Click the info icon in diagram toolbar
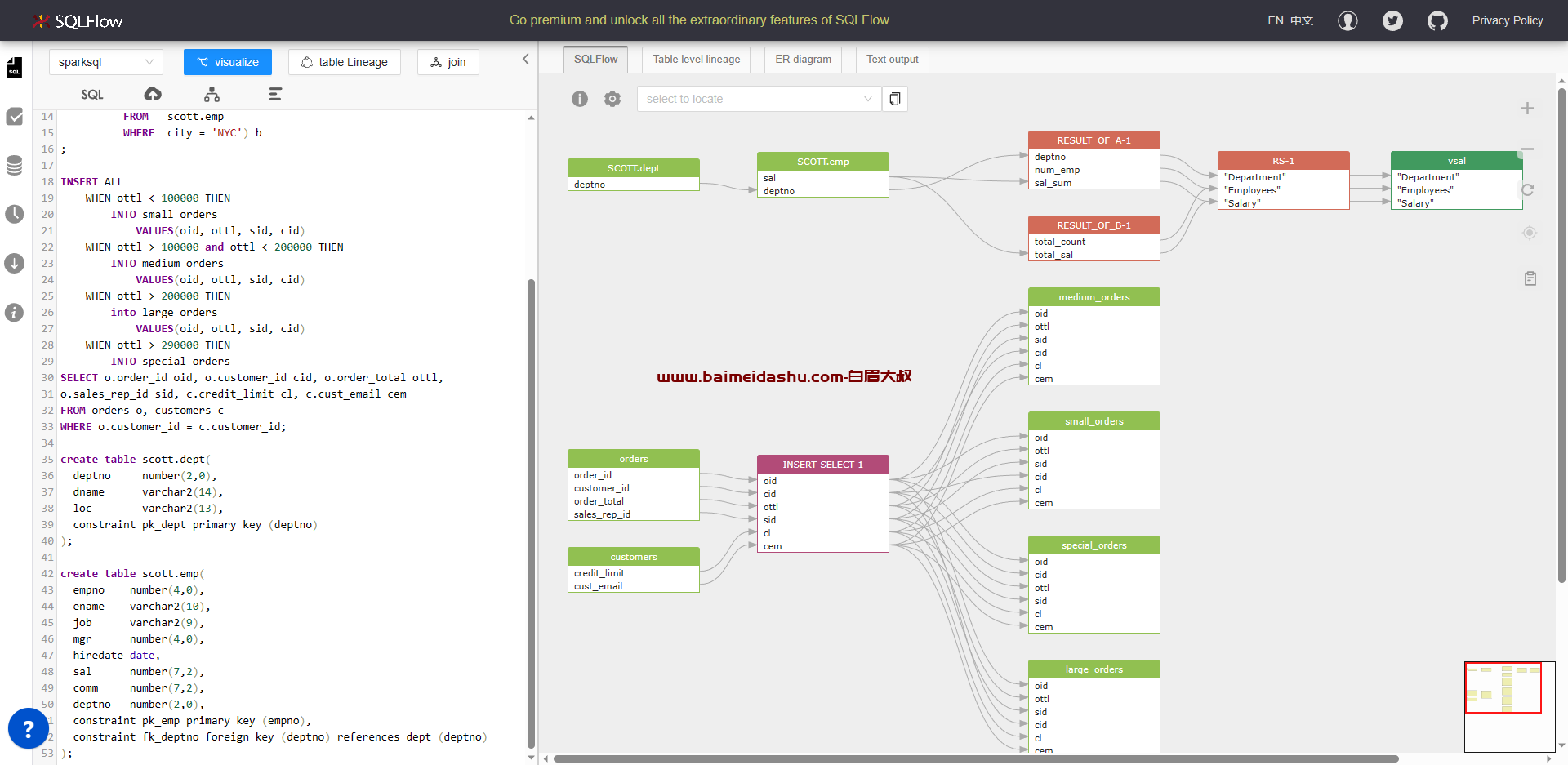 [x=580, y=99]
